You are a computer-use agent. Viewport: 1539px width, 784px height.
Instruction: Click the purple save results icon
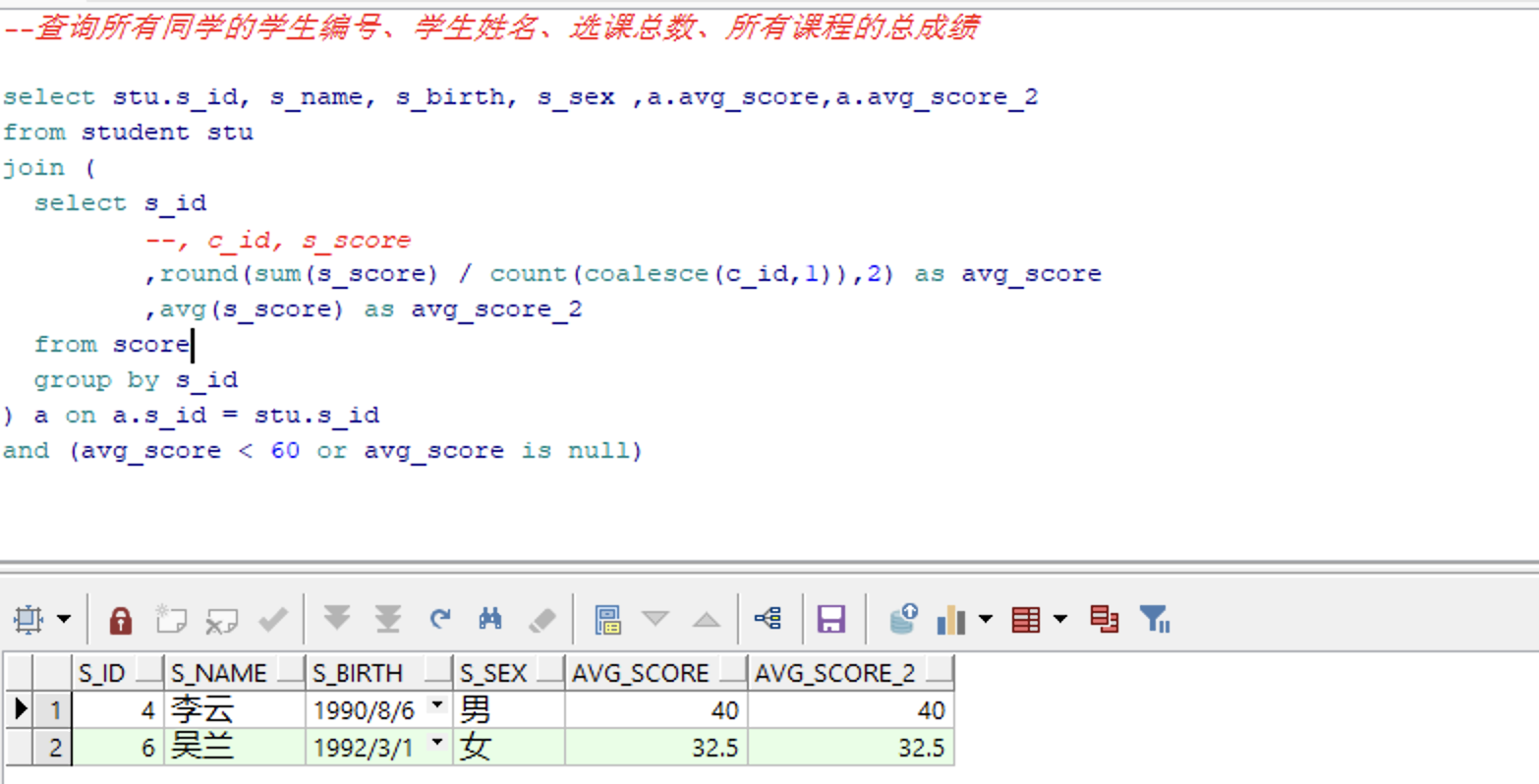tap(831, 619)
